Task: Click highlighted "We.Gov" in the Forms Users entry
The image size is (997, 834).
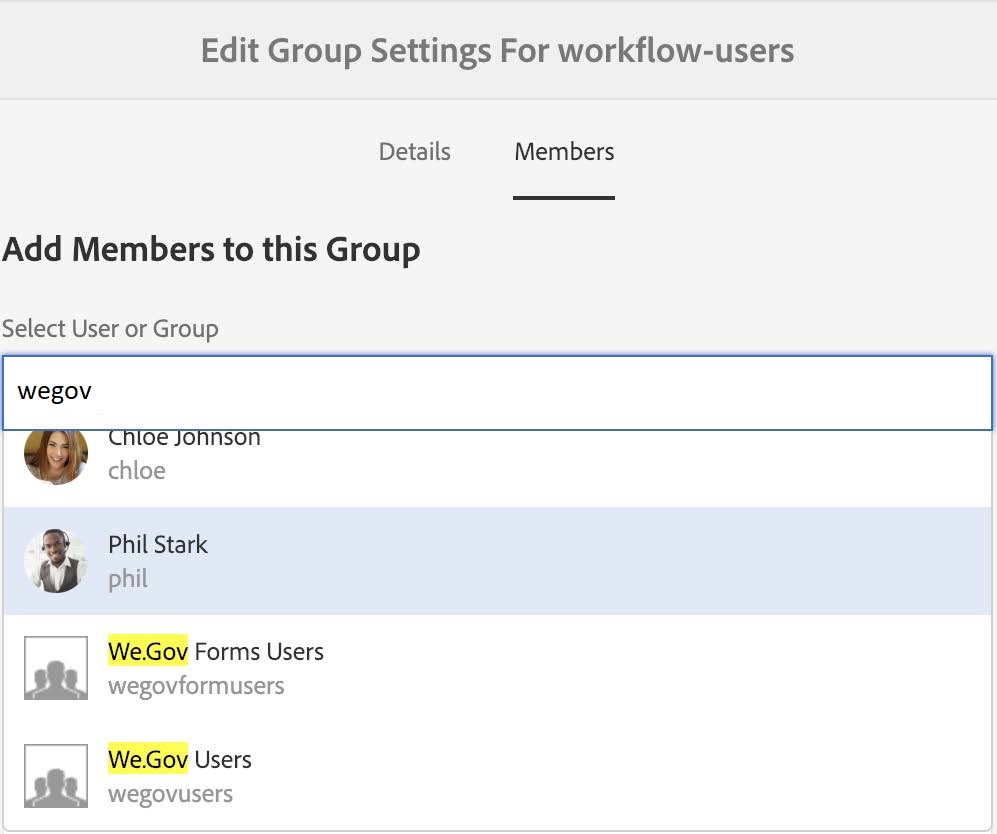Action: [148, 652]
